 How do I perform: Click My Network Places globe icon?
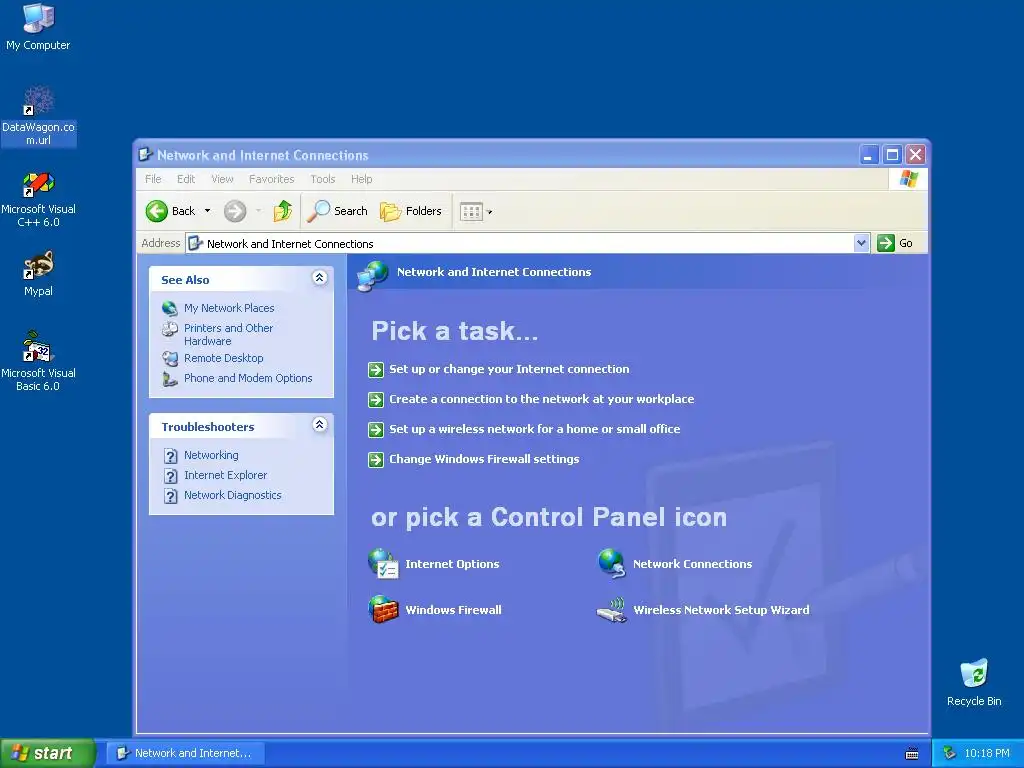170,308
